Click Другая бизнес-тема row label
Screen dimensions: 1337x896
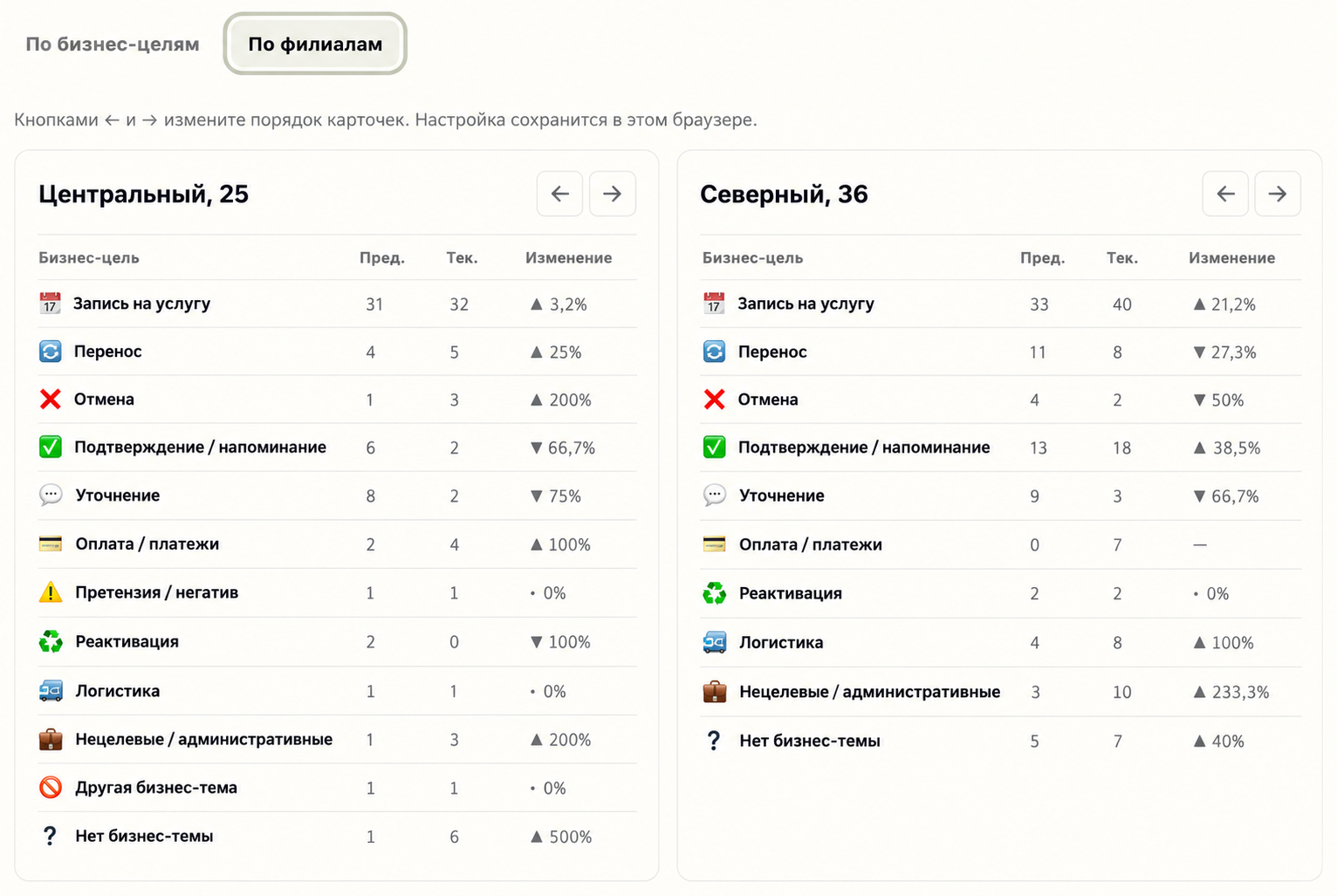coord(156,788)
